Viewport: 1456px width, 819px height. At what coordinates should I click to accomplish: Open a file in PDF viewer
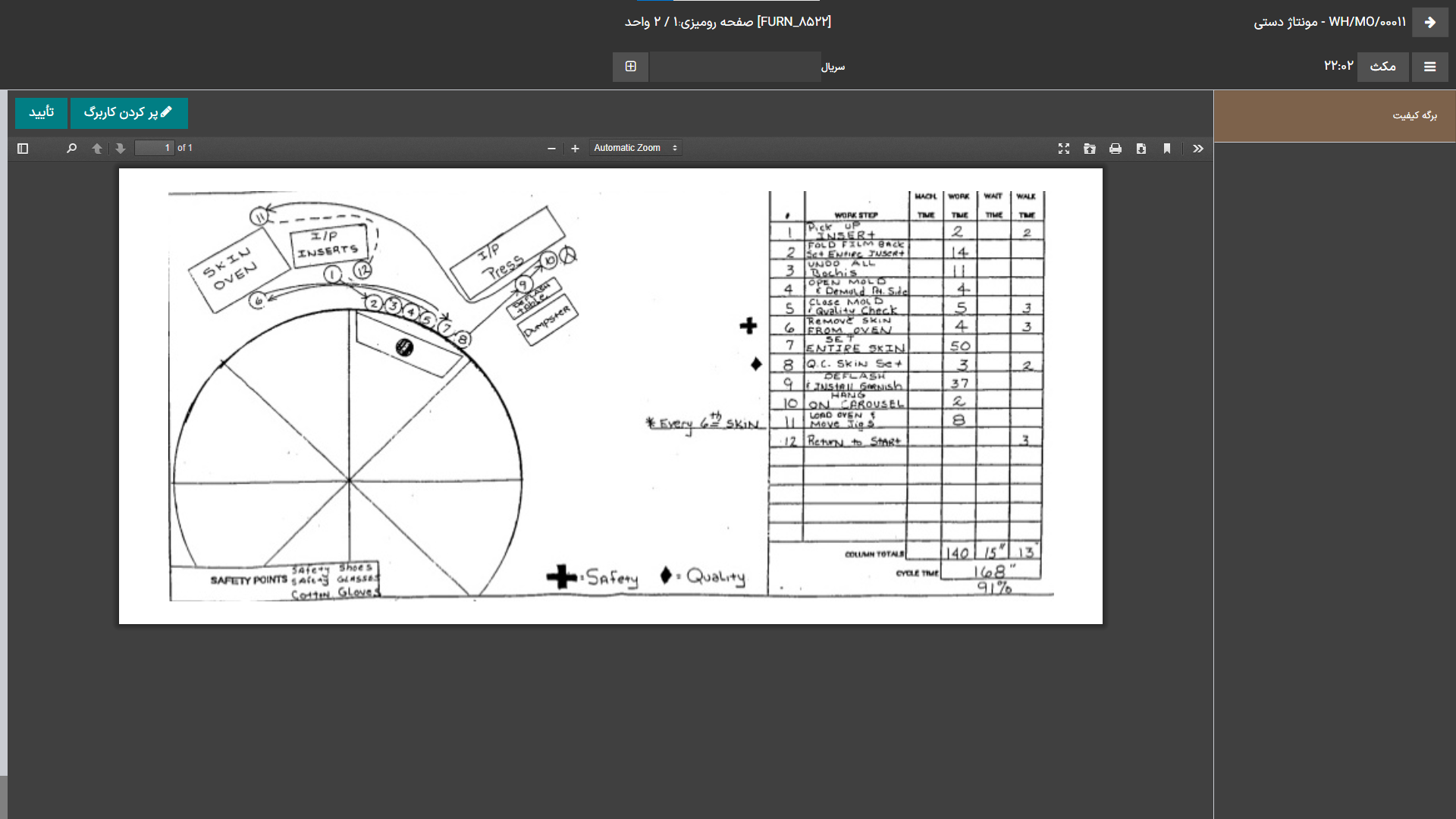(x=1089, y=149)
